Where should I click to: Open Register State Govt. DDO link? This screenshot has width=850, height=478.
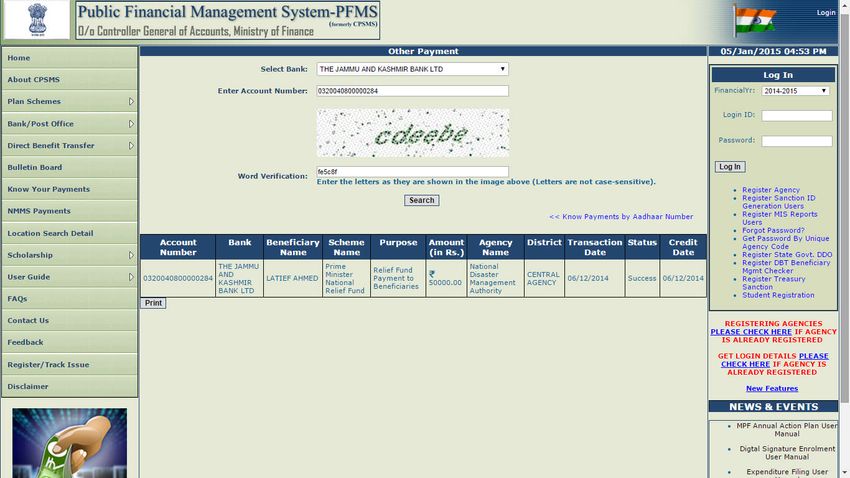pyautogui.click(x=787, y=254)
